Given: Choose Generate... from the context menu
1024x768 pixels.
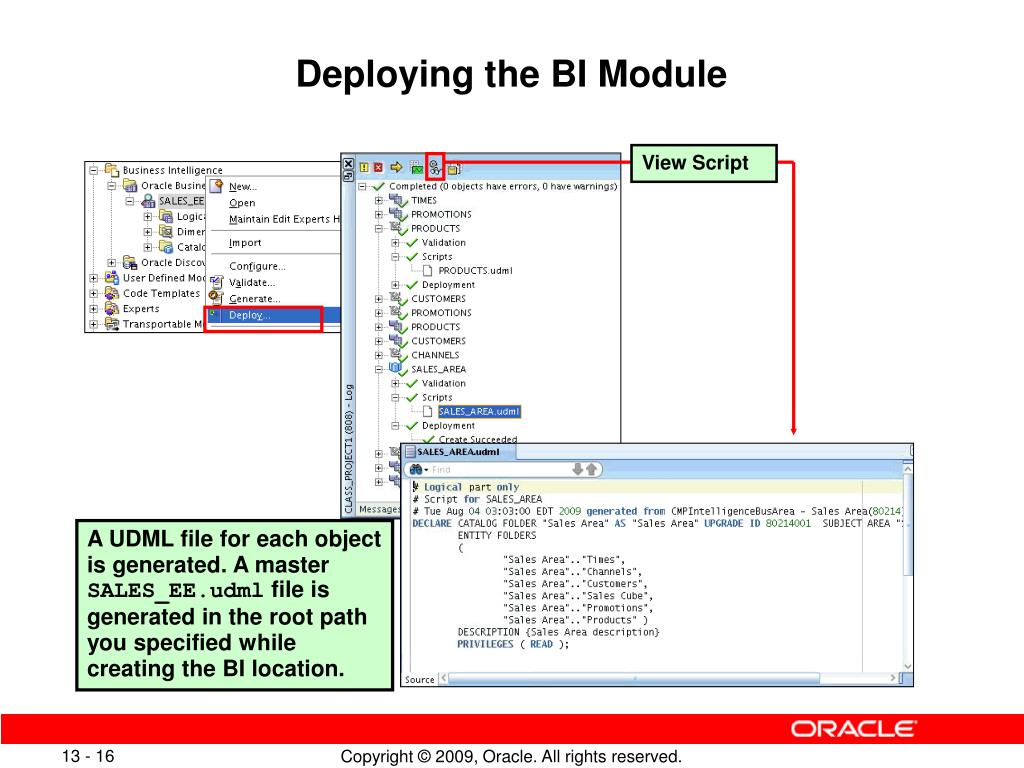Looking at the screenshot, I should (x=255, y=298).
